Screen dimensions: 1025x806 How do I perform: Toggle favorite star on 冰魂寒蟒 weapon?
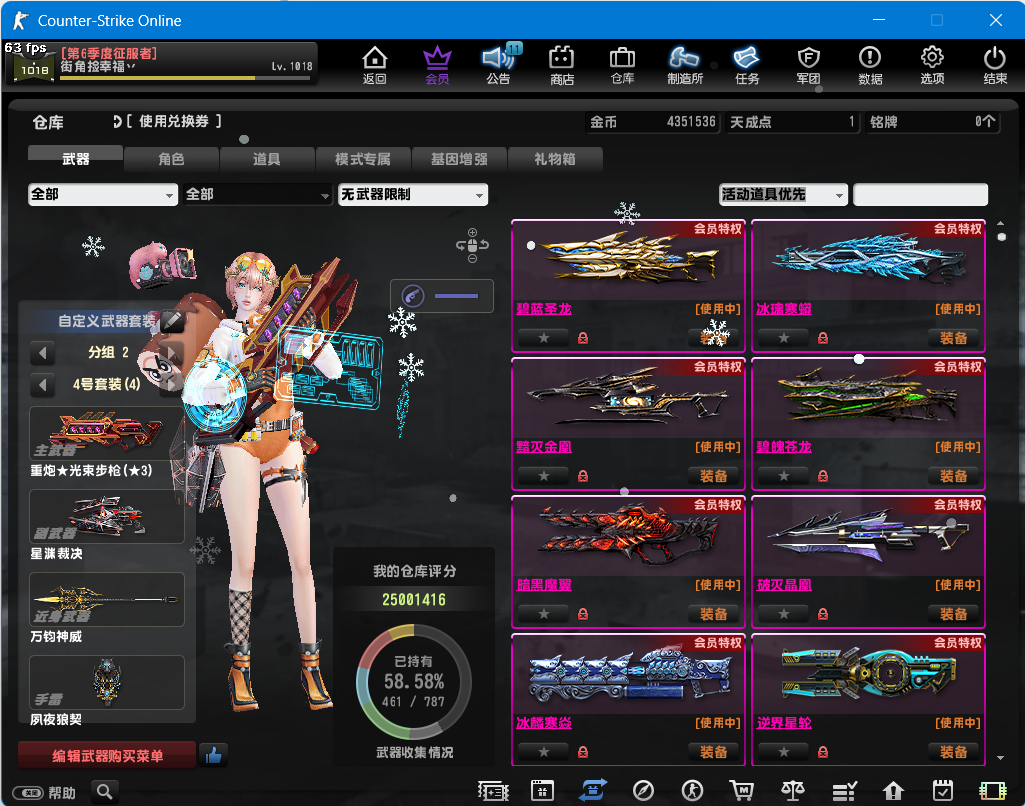pos(784,338)
